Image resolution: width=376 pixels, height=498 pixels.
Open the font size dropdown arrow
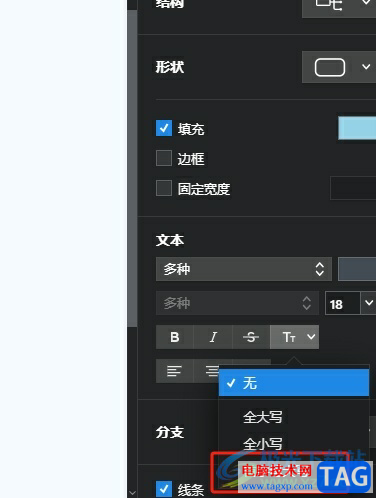pos(368,303)
